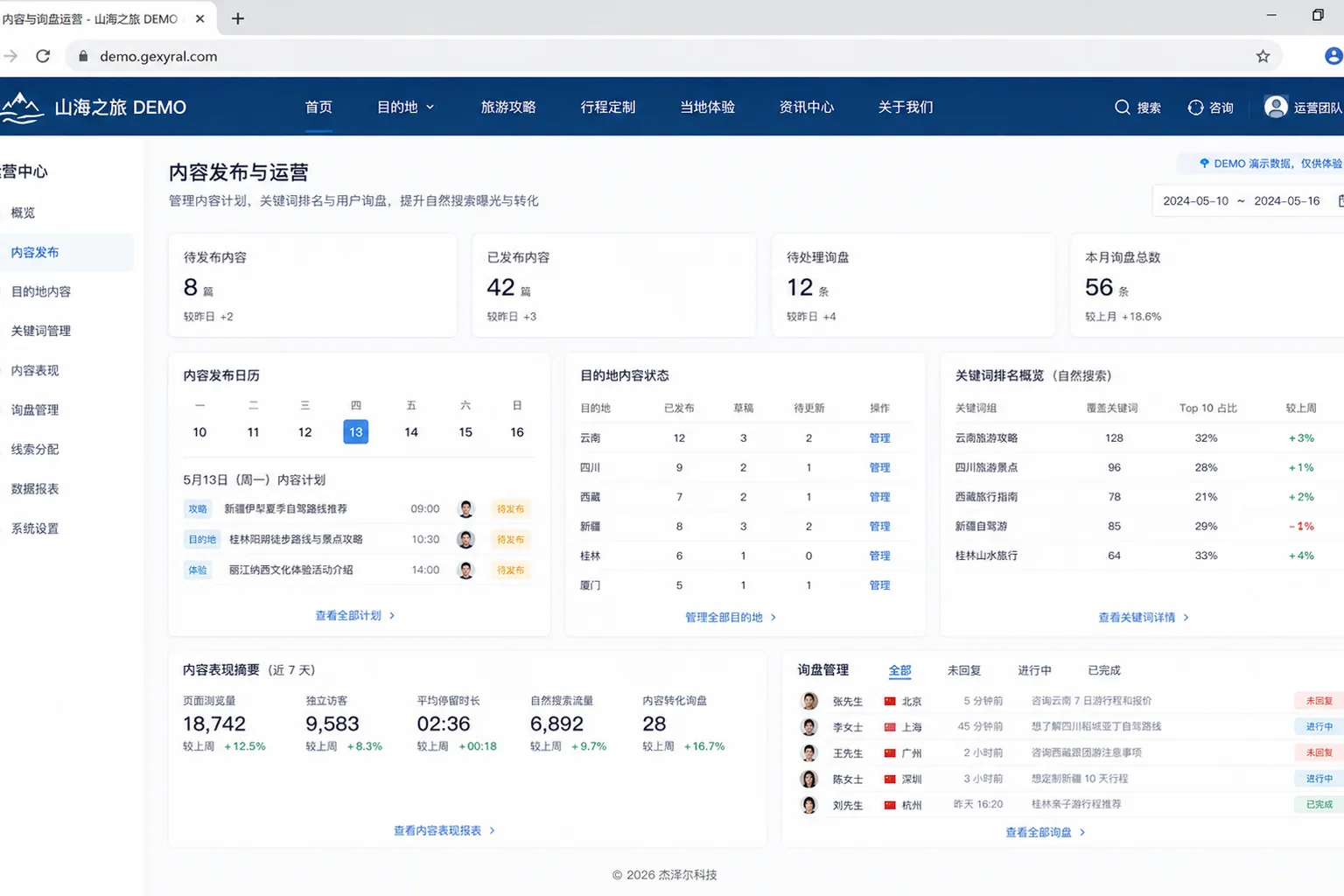1344x896 pixels.
Task: Select 关键词管理 in the sidebar
Action: pyautogui.click(x=41, y=331)
